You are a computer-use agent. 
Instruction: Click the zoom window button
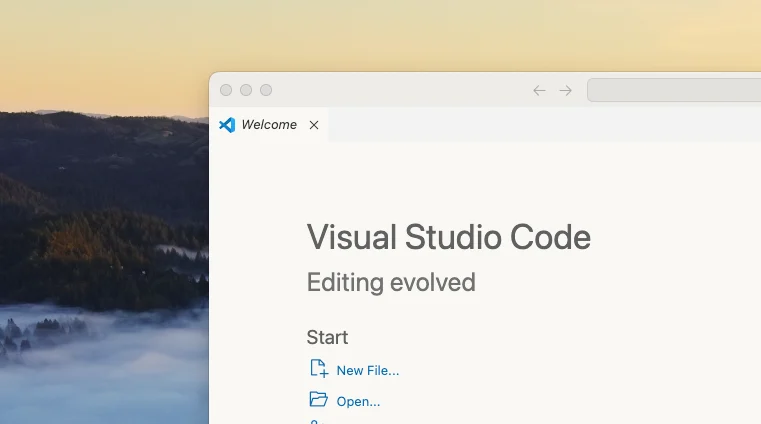tap(266, 90)
